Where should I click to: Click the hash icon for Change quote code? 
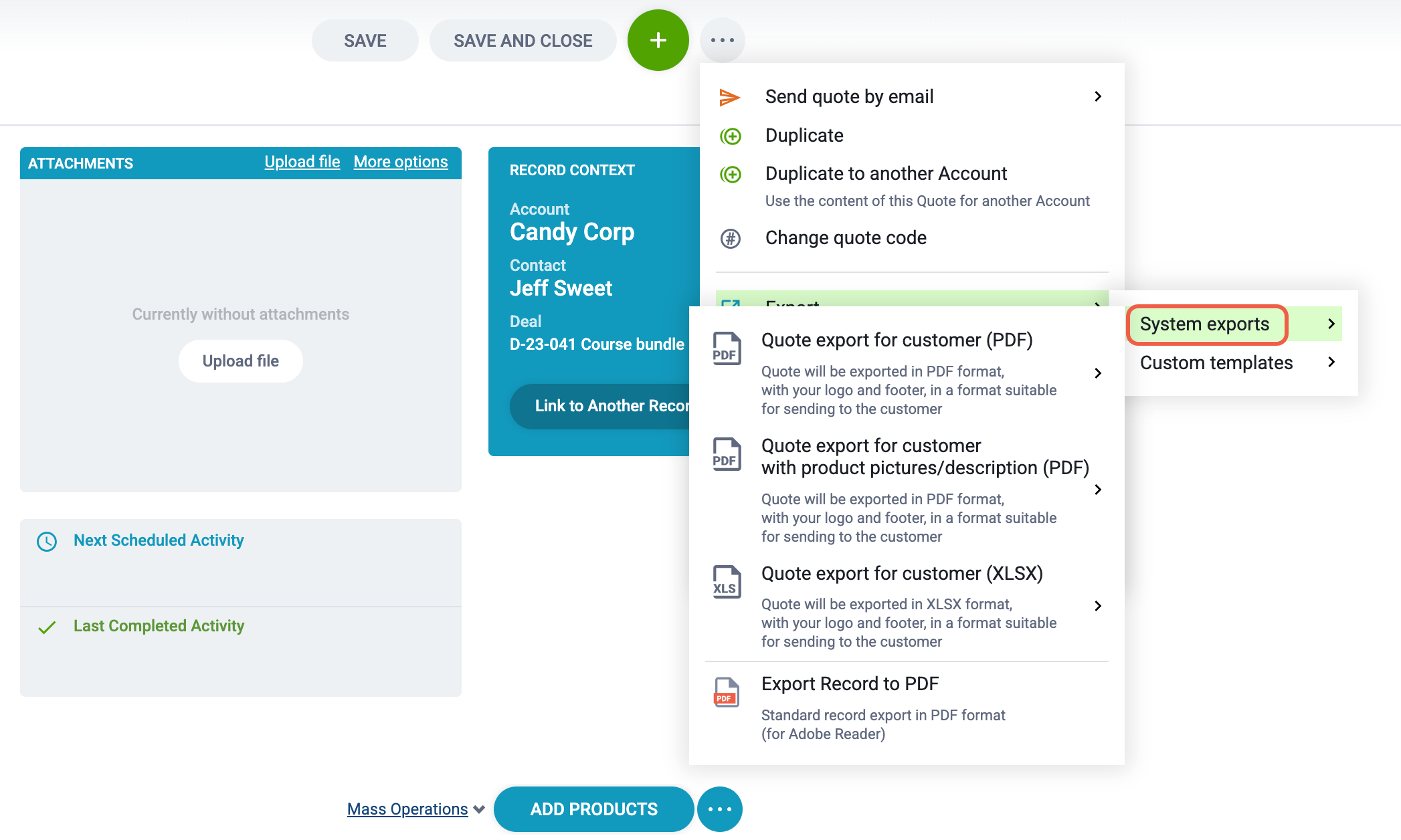730,238
